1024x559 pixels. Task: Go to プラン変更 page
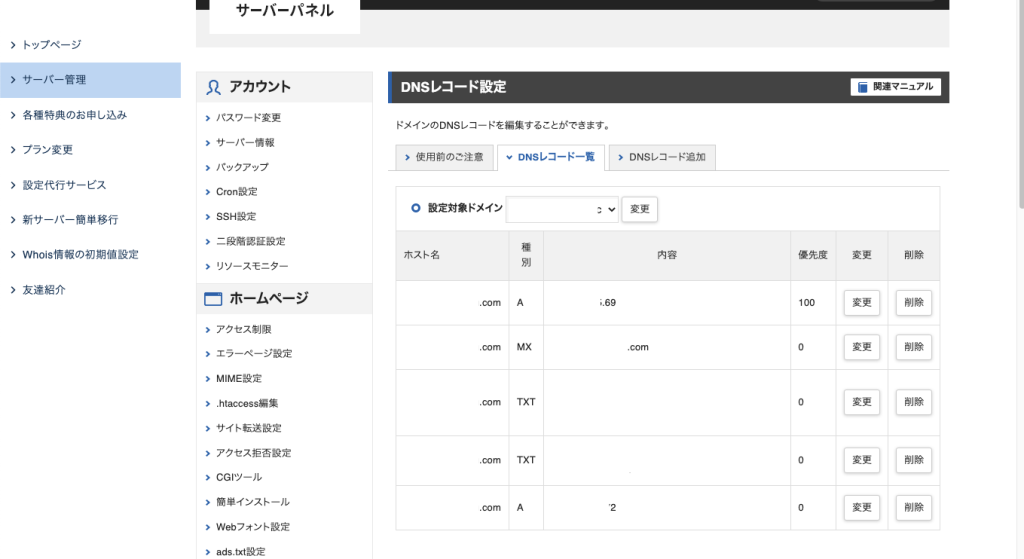pos(48,150)
